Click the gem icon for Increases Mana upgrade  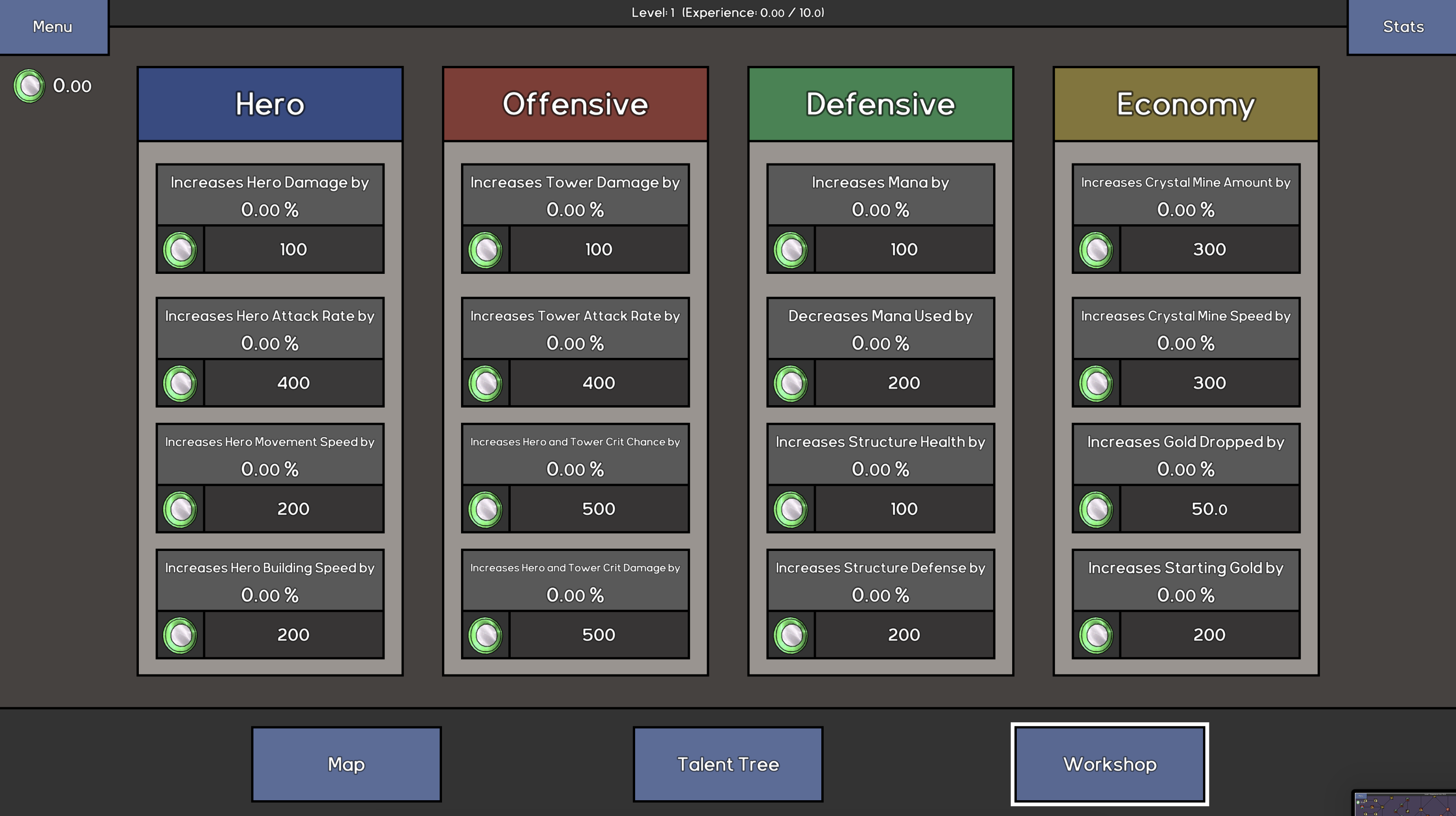coord(791,250)
